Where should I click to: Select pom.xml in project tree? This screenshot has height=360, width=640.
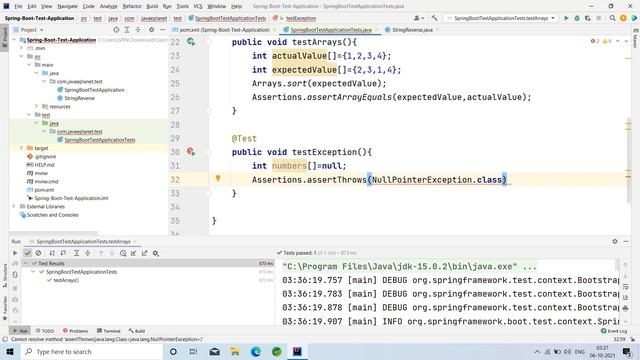[x=44, y=190]
